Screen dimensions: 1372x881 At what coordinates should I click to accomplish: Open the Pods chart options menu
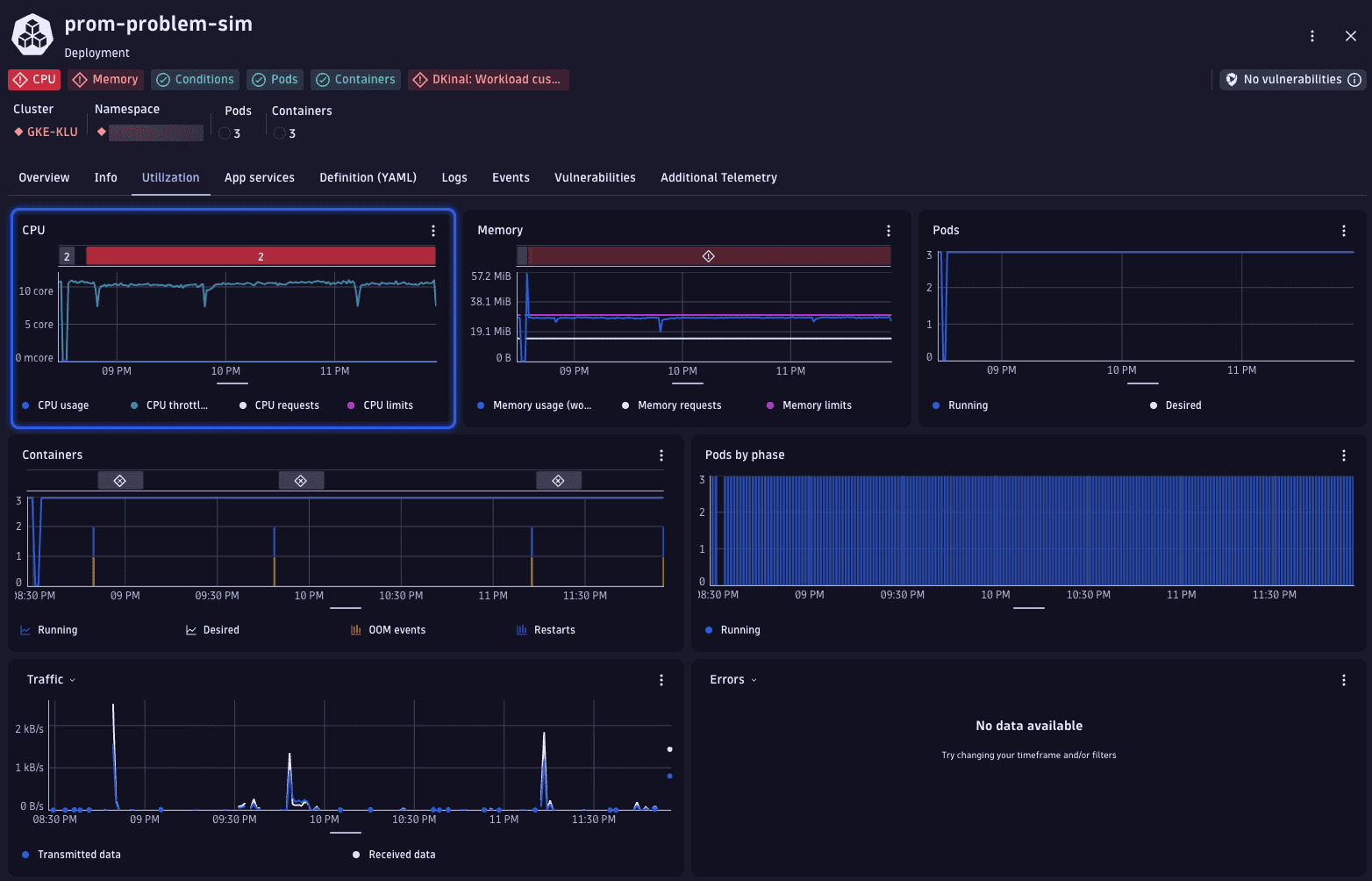point(1343,230)
